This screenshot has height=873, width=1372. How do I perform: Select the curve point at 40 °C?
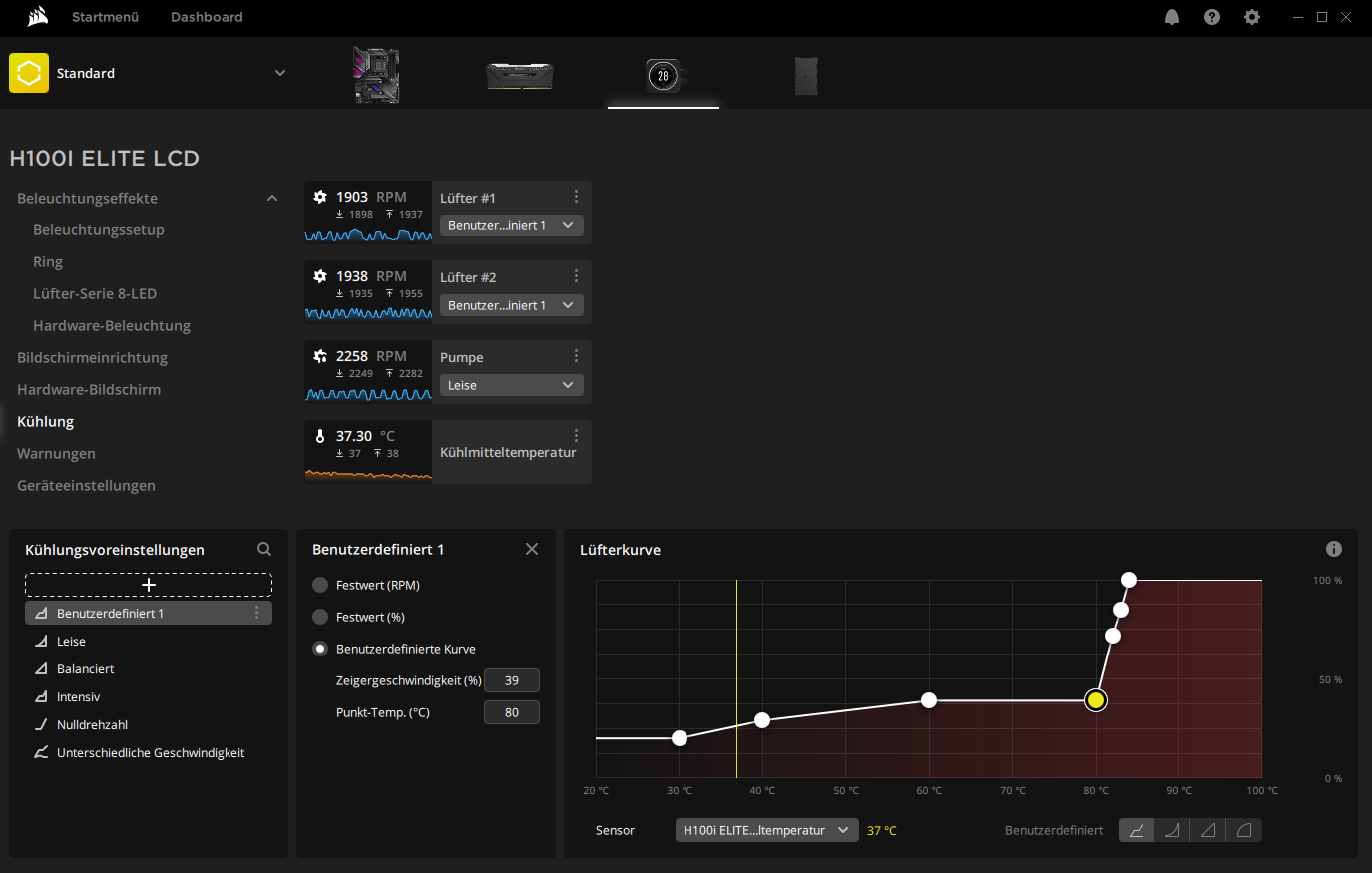point(762,720)
